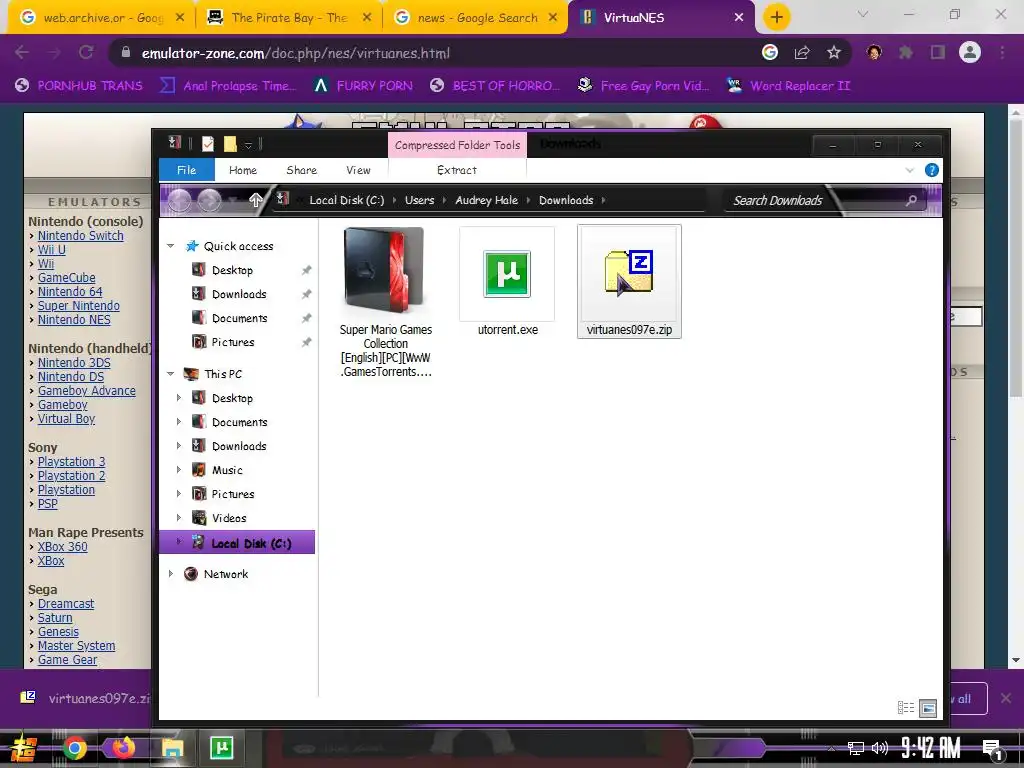This screenshot has width=1024, height=768.
Task: Open the Nintendo Switch emulators link
Action: coord(80,236)
